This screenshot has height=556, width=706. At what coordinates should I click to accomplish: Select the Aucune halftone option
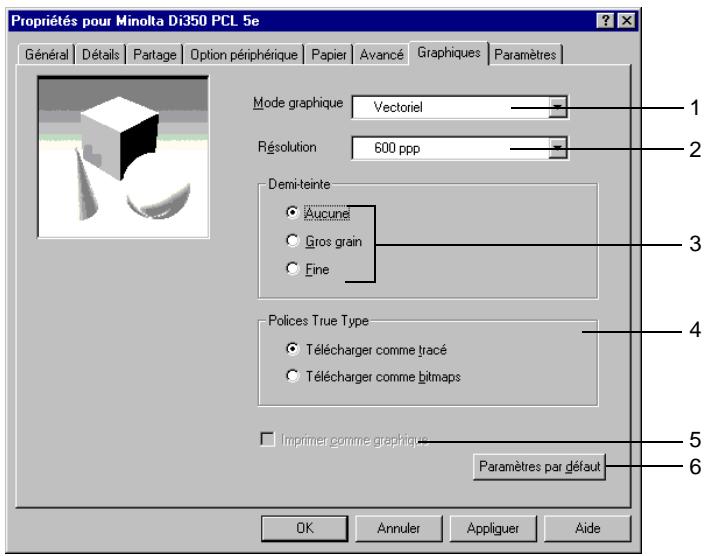[x=318, y=212]
